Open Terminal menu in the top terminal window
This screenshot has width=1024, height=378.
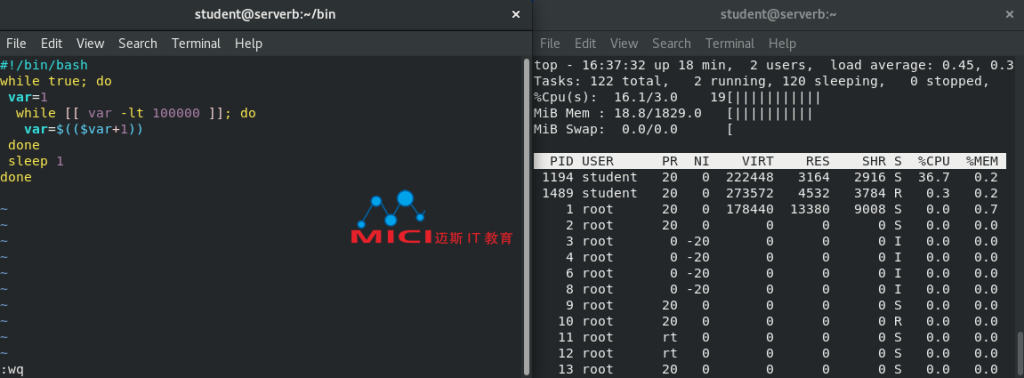pyautogui.click(x=729, y=44)
